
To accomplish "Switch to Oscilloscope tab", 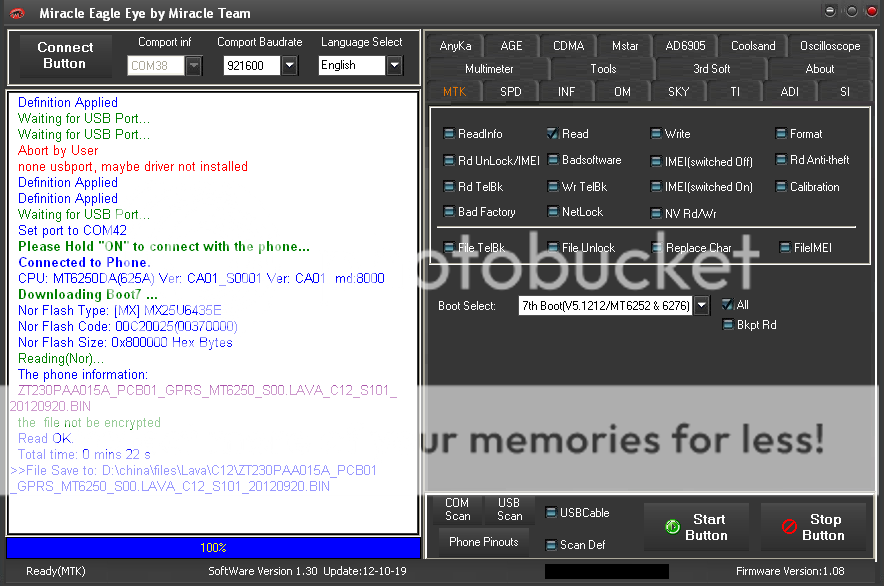I will (x=830, y=46).
